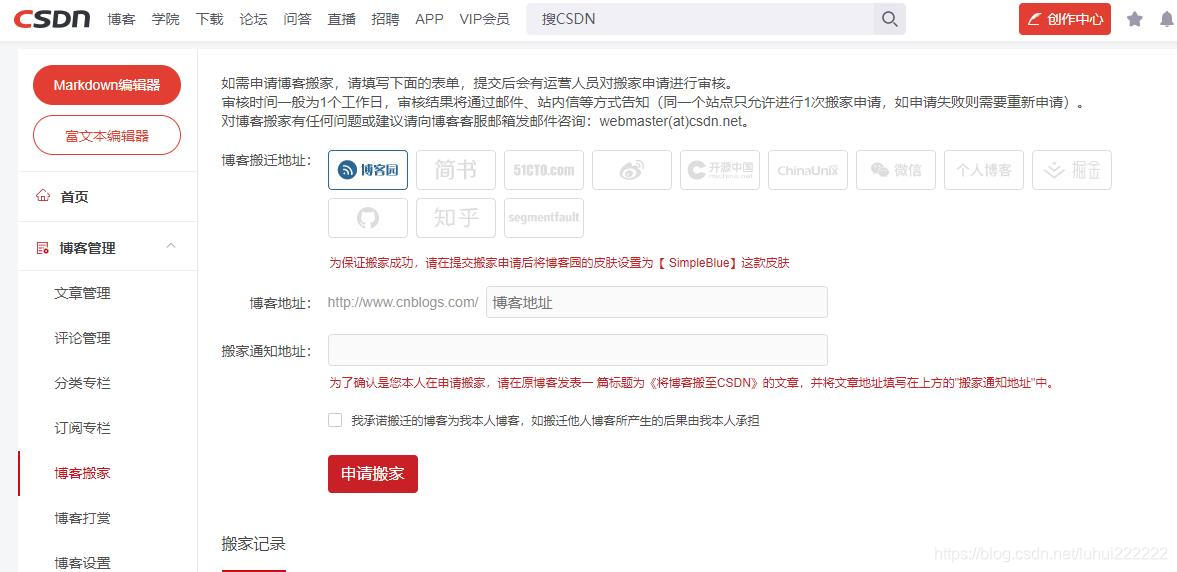Click the http://www.cnblogs.com/ prefix text

[403, 303]
